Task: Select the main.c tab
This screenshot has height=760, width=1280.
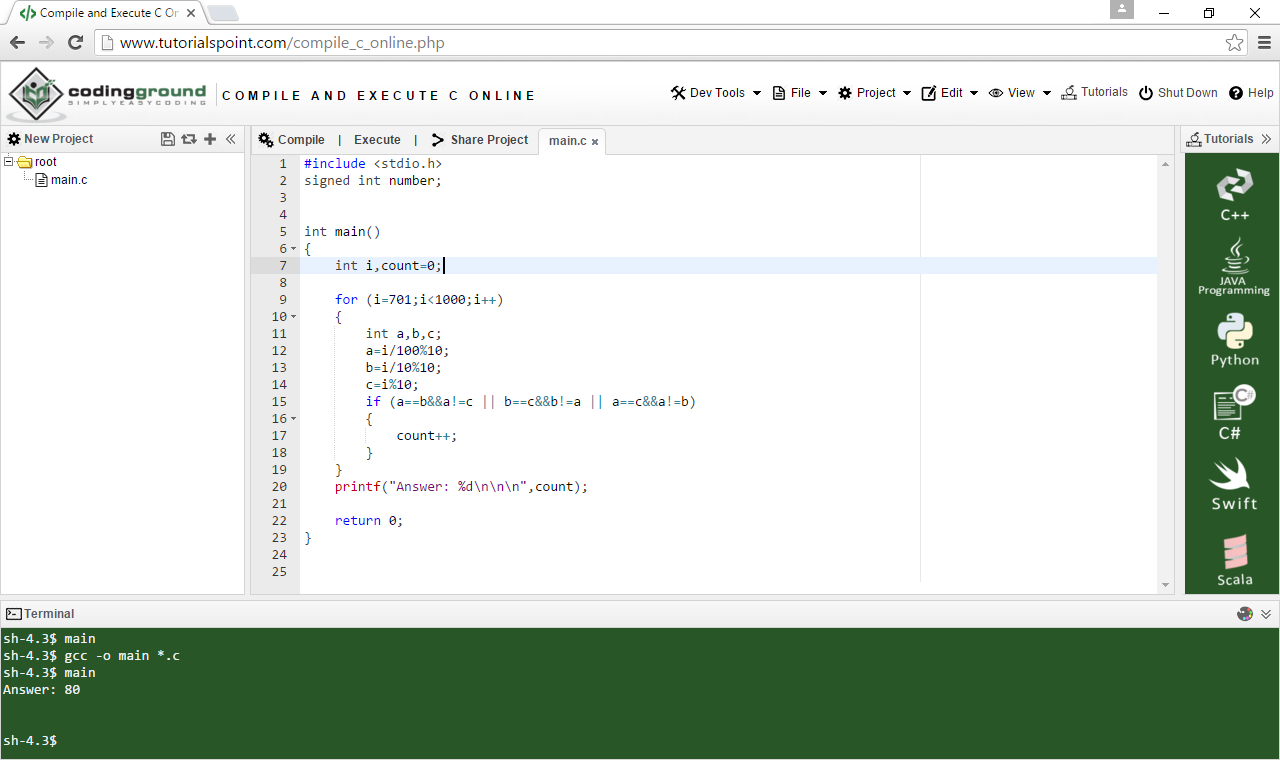Action: [567, 141]
